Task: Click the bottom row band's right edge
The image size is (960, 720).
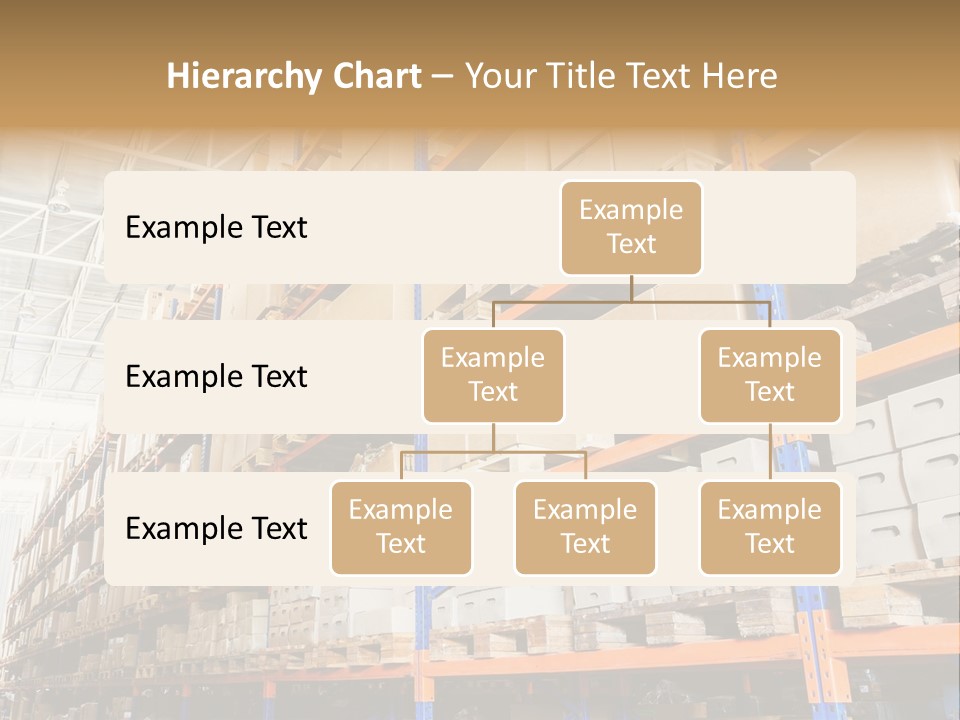Action: [x=849, y=529]
